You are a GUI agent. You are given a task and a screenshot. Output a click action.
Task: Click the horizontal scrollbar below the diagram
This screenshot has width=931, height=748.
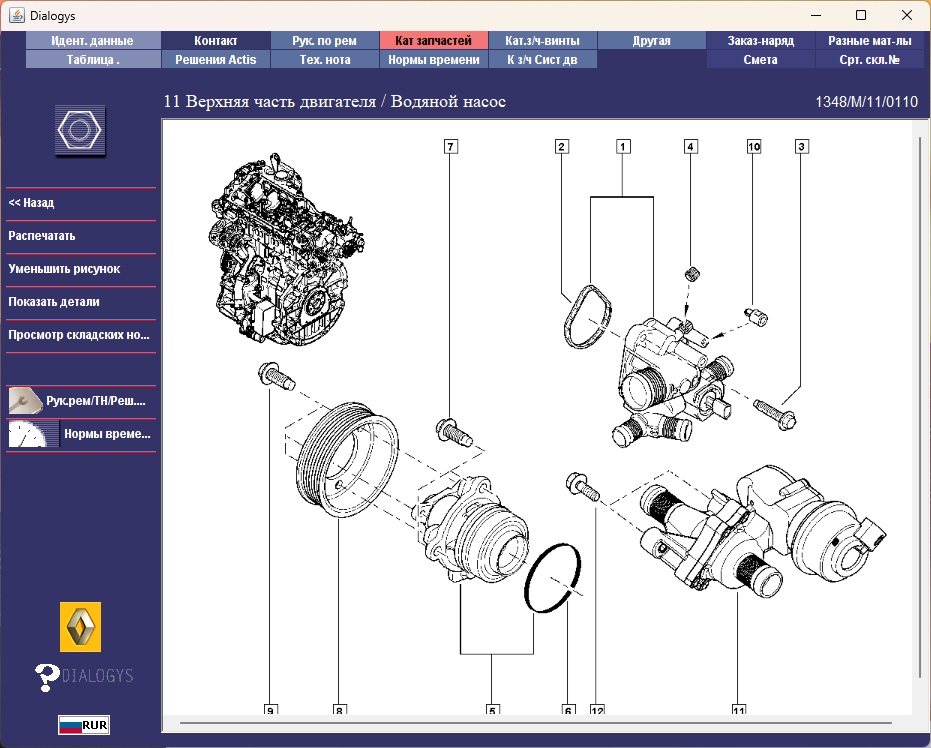[535, 722]
